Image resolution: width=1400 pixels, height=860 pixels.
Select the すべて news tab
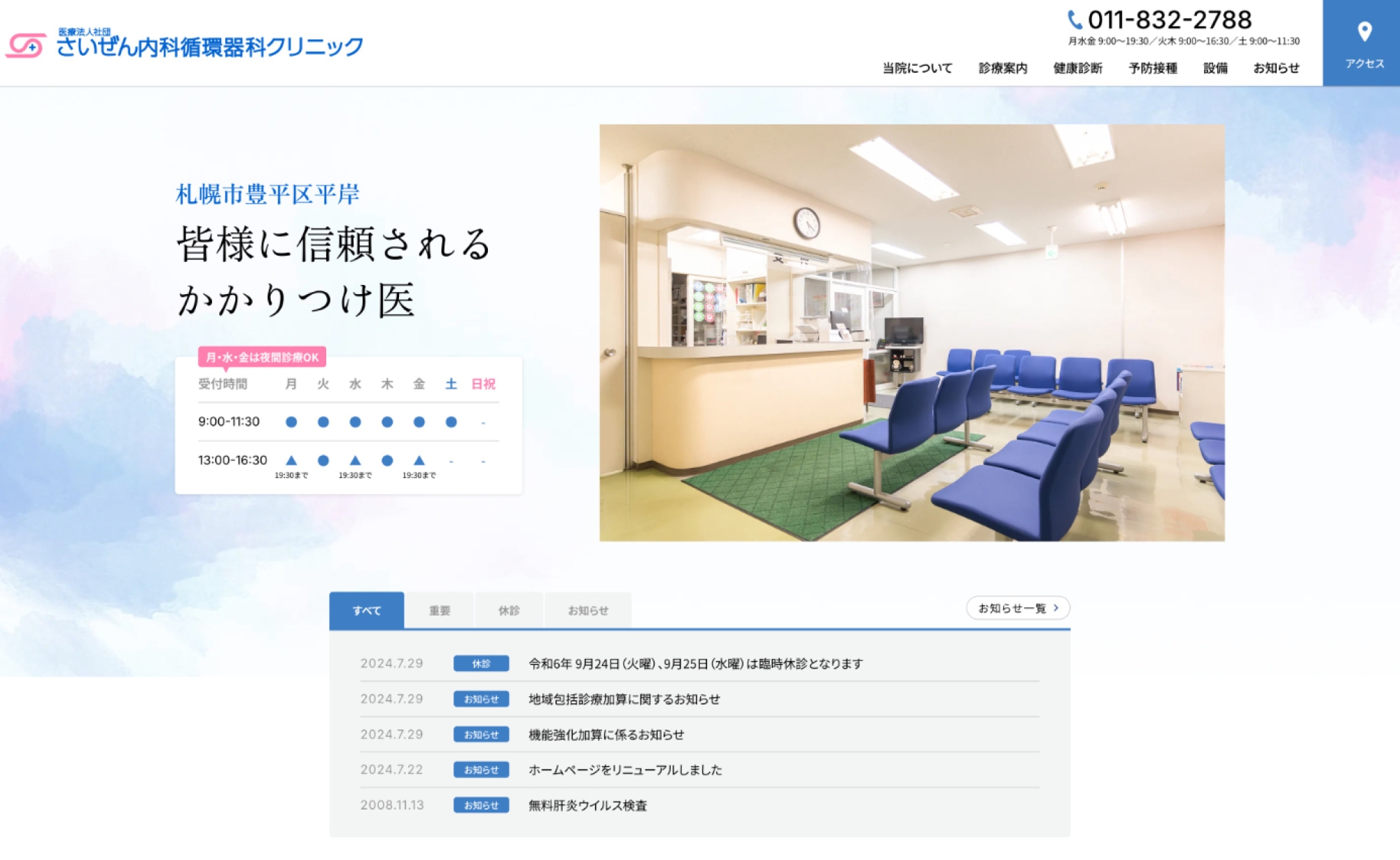tap(366, 611)
